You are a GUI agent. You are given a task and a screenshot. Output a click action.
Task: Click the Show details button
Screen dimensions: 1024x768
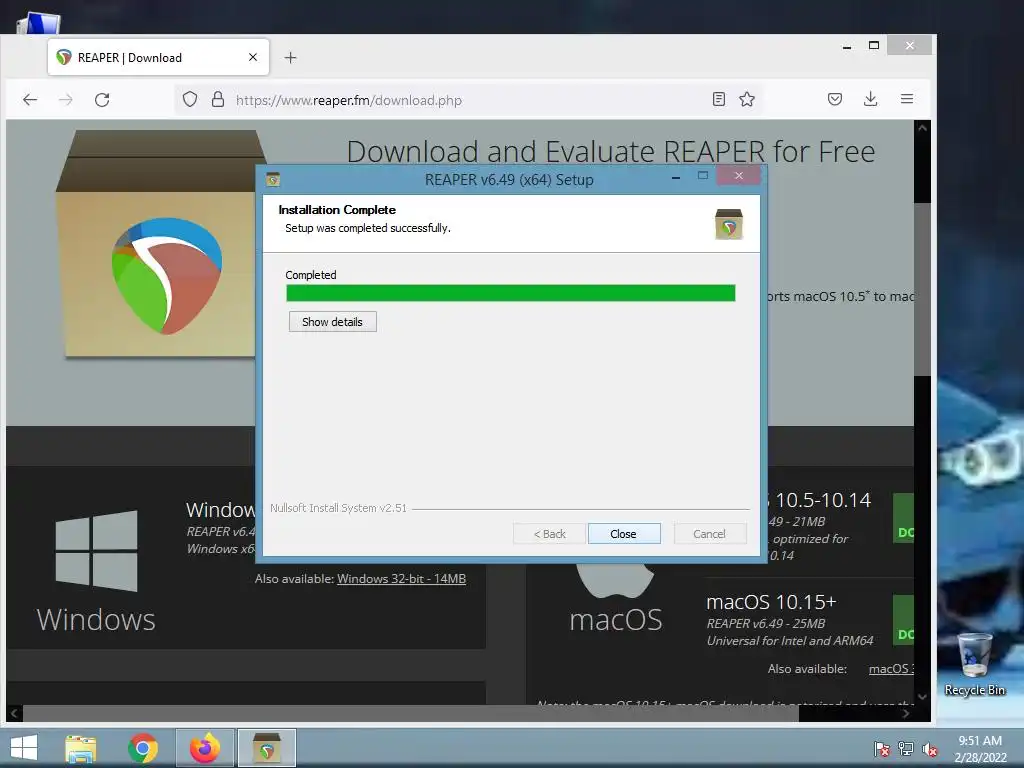[x=332, y=322]
